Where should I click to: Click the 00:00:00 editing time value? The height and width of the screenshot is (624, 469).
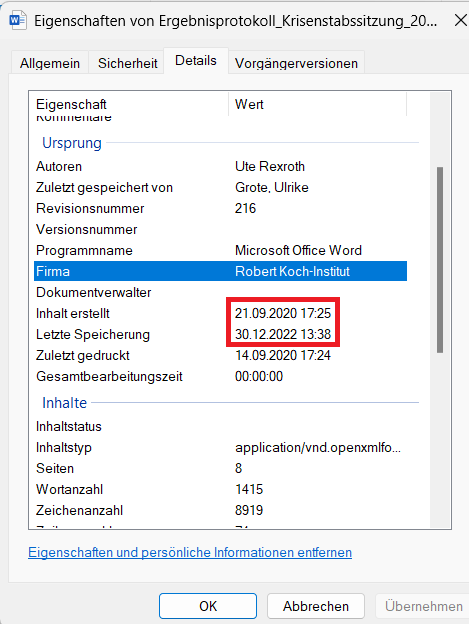[259, 376]
